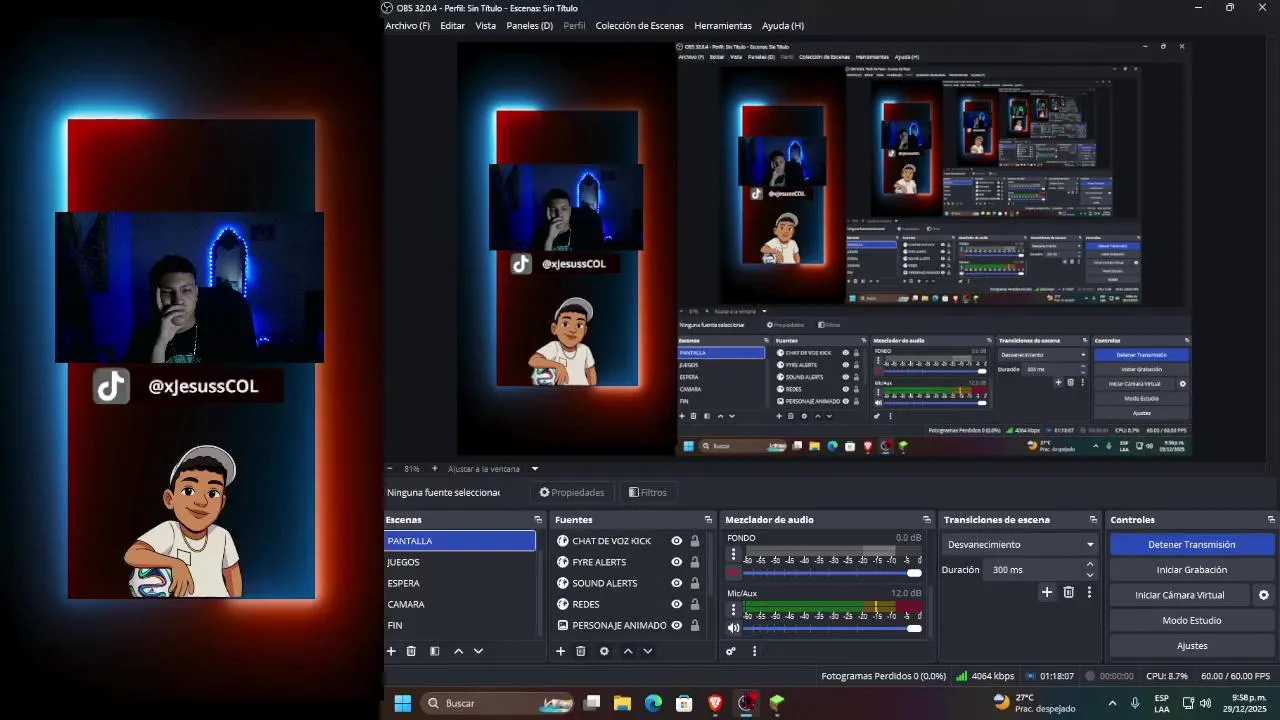Image resolution: width=1280 pixels, height=720 pixels.
Task: Hide REDES source
Action: pyautogui.click(x=676, y=604)
